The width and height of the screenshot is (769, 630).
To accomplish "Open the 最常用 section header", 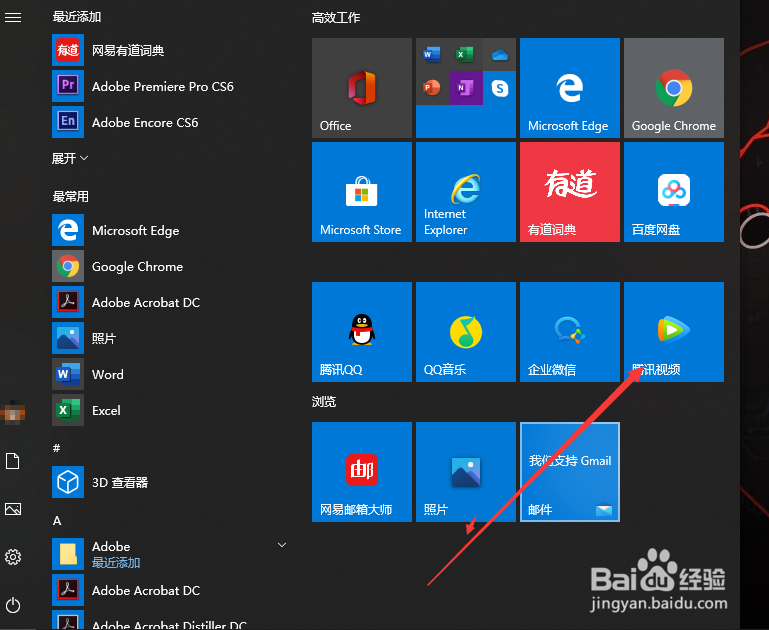I will (71, 197).
